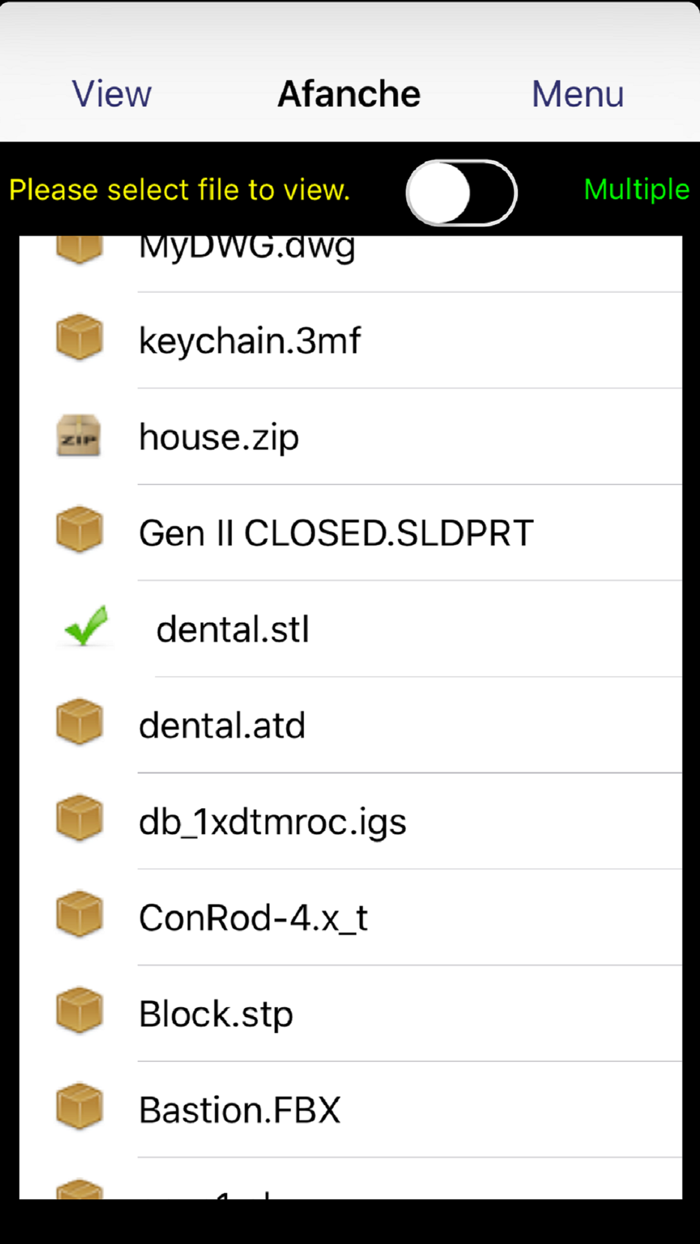Click the box icon beside db_1xdtmroc.igs
Screen dimensions: 700x1244
point(79,821)
